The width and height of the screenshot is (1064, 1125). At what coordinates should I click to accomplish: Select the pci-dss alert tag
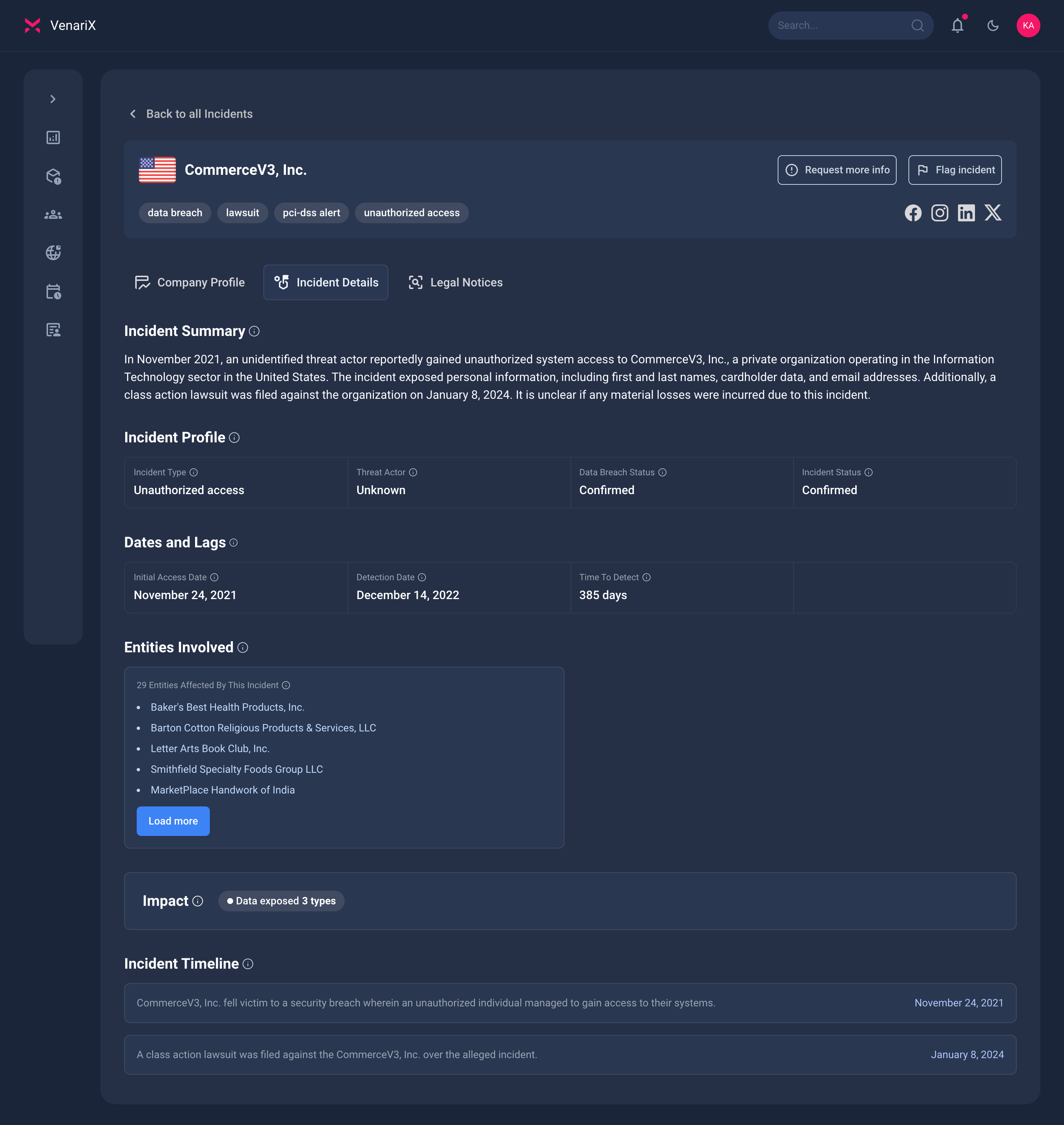click(311, 213)
